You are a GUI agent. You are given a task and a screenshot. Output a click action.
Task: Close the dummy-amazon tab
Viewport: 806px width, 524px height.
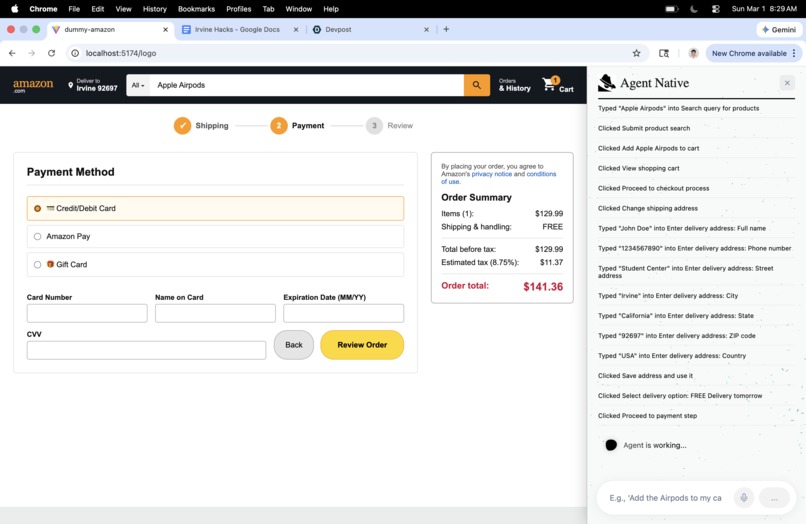pyautogui.click(x=166, y=29)
